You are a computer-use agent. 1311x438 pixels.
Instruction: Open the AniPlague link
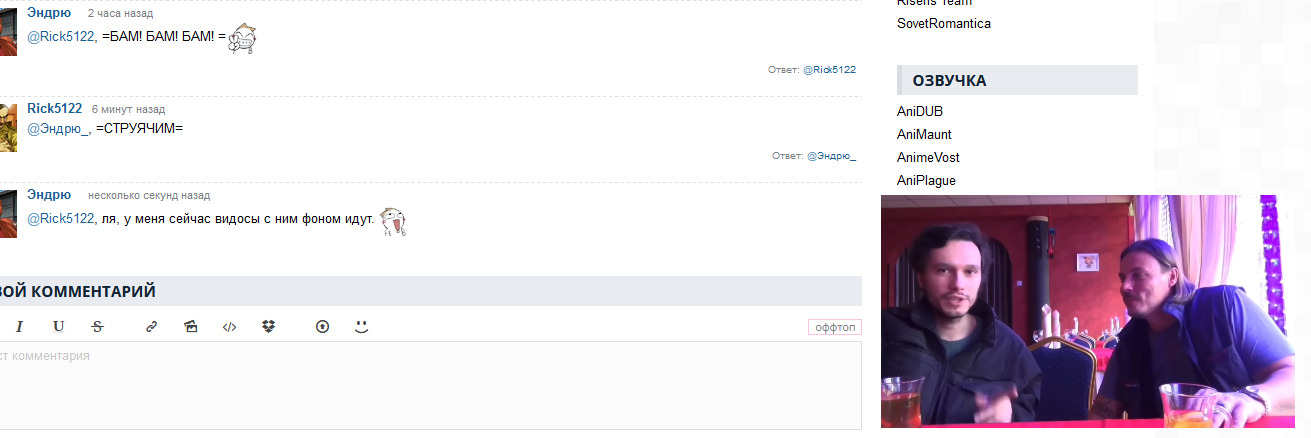pos(926,180)
